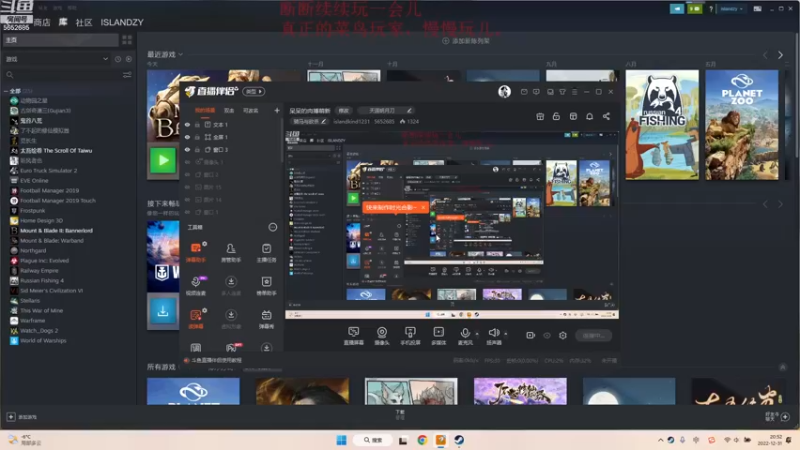The width and height of the screenshot is (800, 450).
Task: Switch to the 可发现 scene tab
Action: point(250,110)
